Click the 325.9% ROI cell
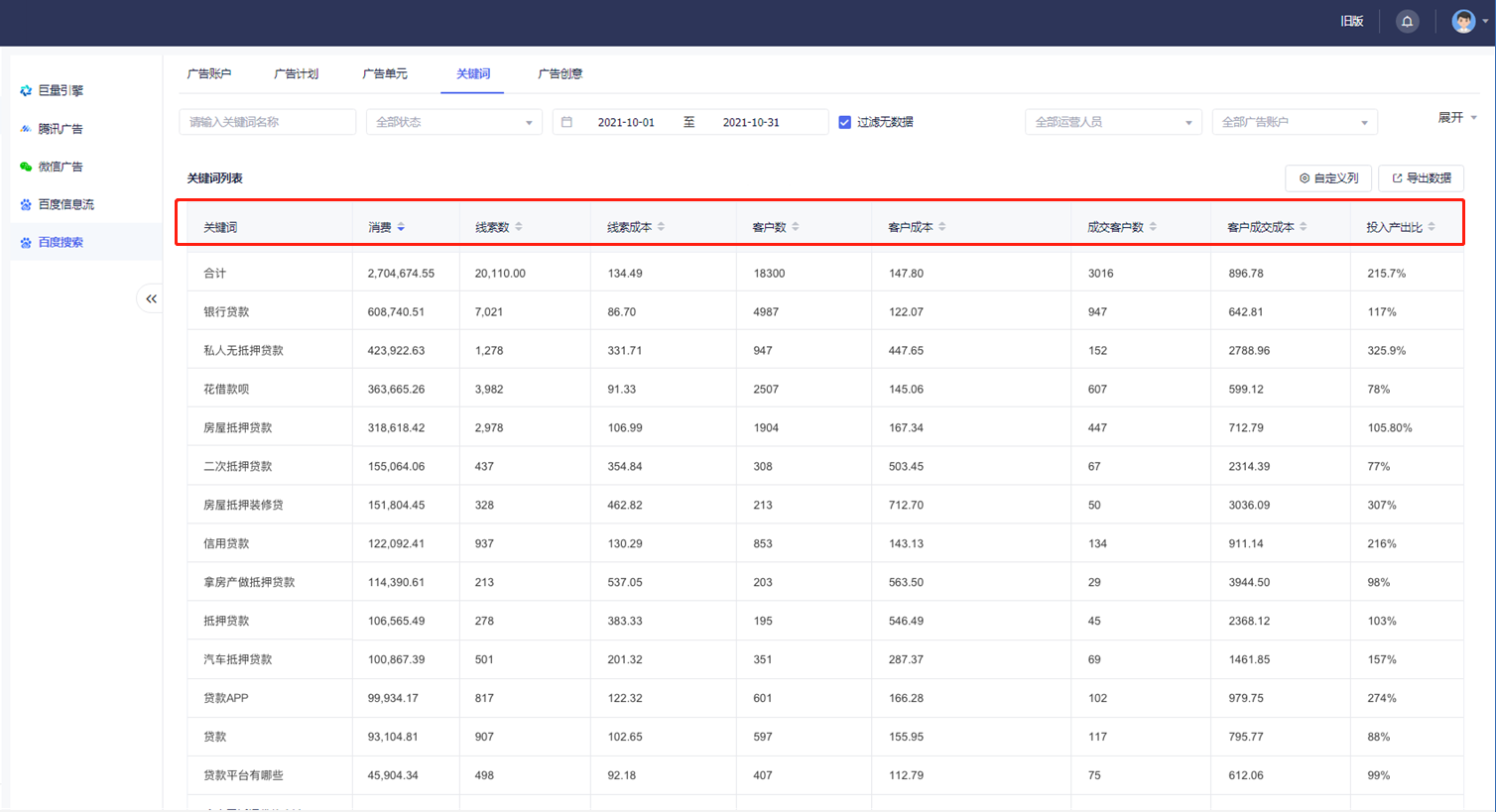Image resolution: width=1496 pixels, height=812 pixels. [x=1386, y=350]
